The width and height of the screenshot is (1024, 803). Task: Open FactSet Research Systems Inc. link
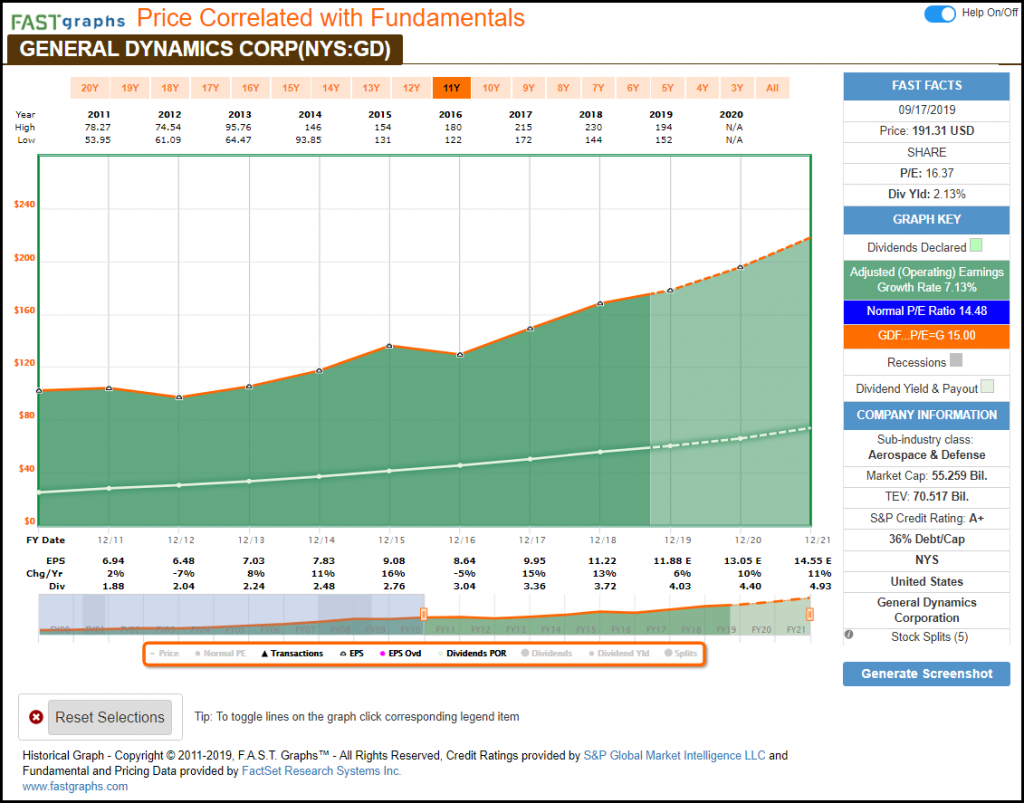click(321, 771)
